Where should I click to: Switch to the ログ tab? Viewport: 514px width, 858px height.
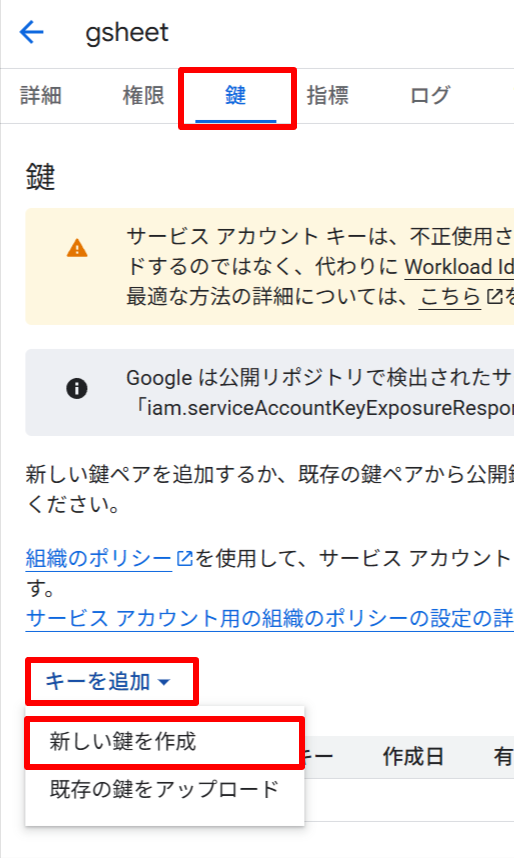430,96
